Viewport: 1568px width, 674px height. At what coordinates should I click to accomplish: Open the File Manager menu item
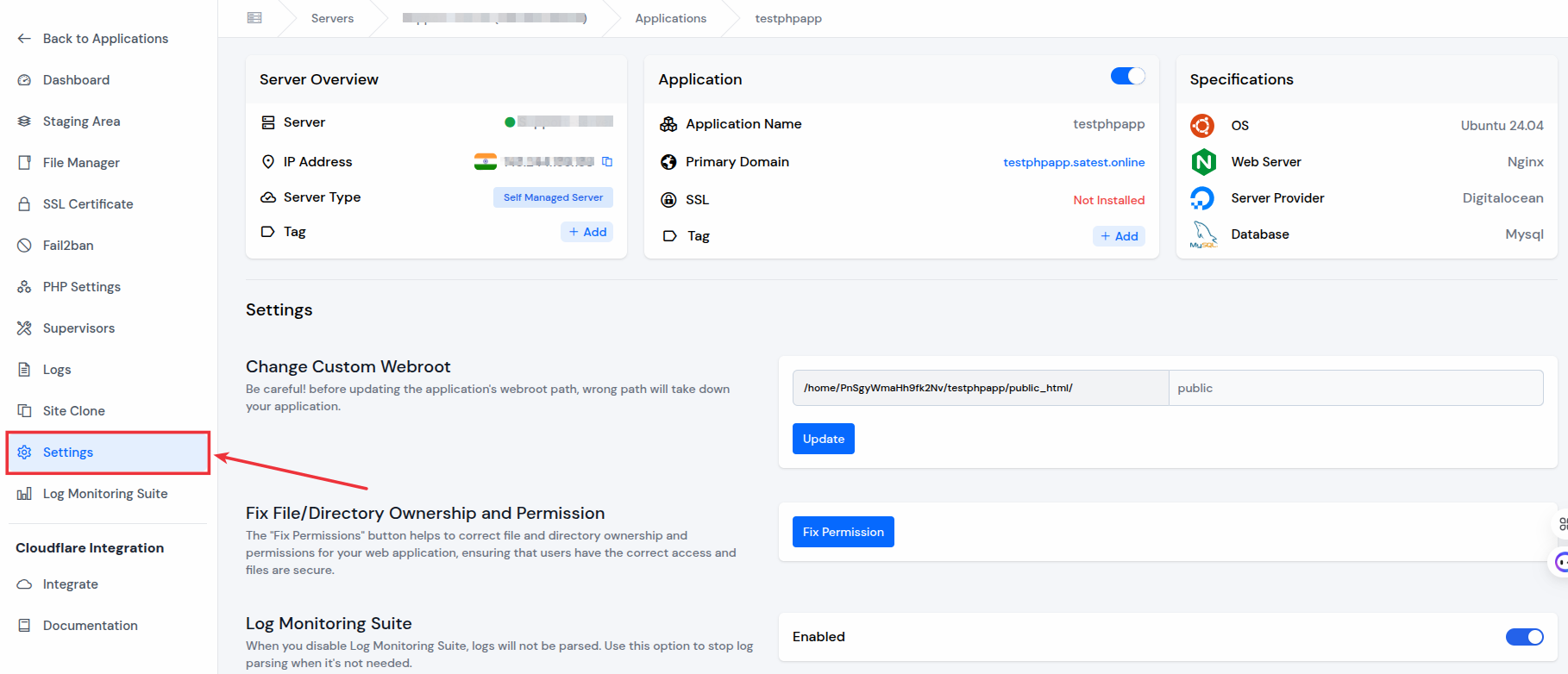coord(81,163)
